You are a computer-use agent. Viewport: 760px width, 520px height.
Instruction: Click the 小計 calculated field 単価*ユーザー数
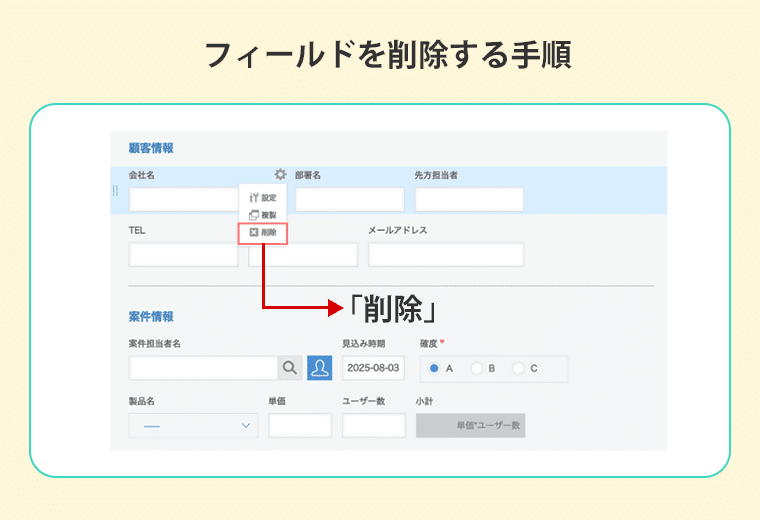(x=471, y=425)
